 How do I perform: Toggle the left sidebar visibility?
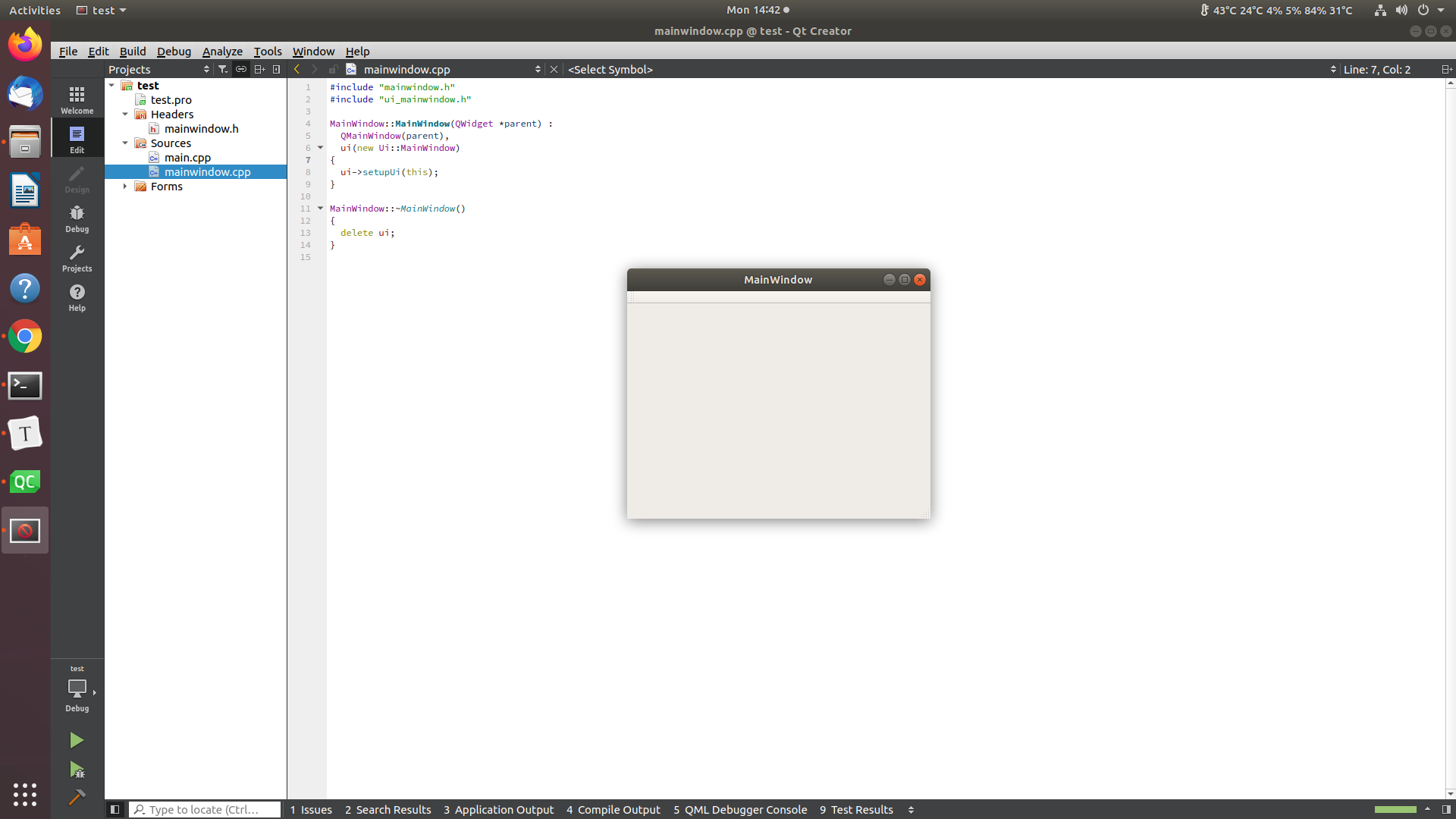pos(115,809)
